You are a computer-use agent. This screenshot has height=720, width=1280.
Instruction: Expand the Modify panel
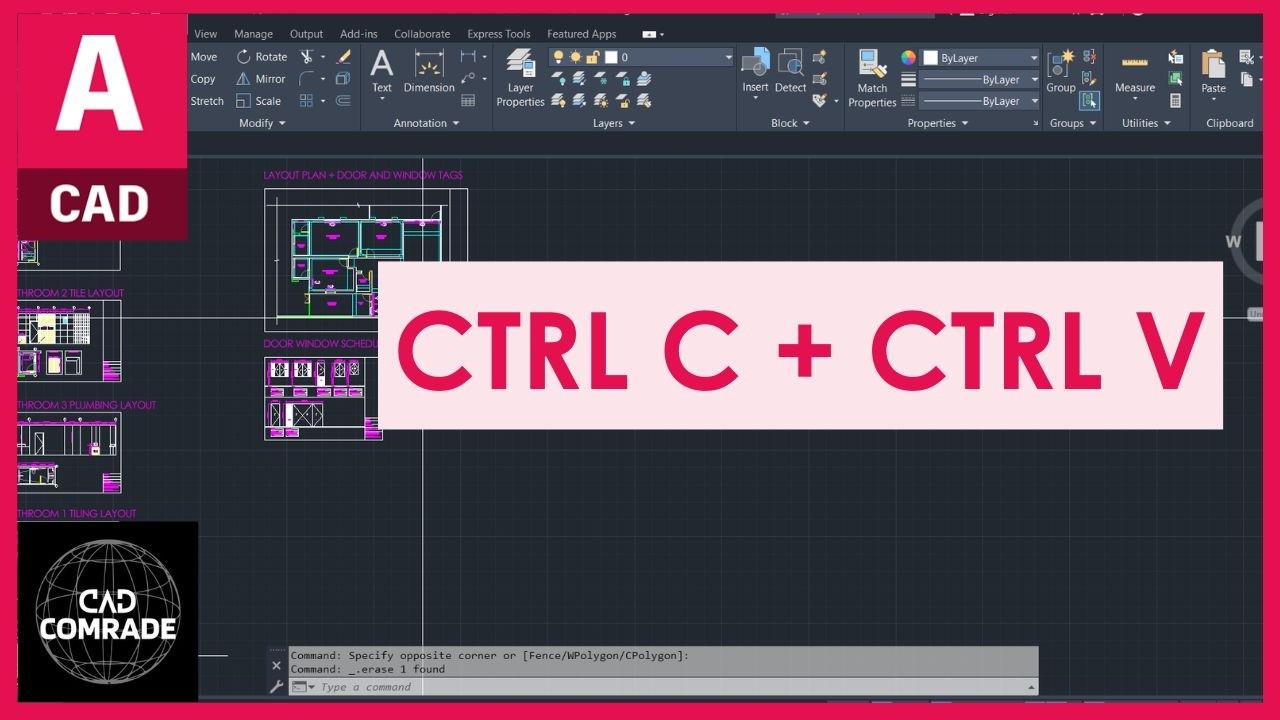pos(263,123)
